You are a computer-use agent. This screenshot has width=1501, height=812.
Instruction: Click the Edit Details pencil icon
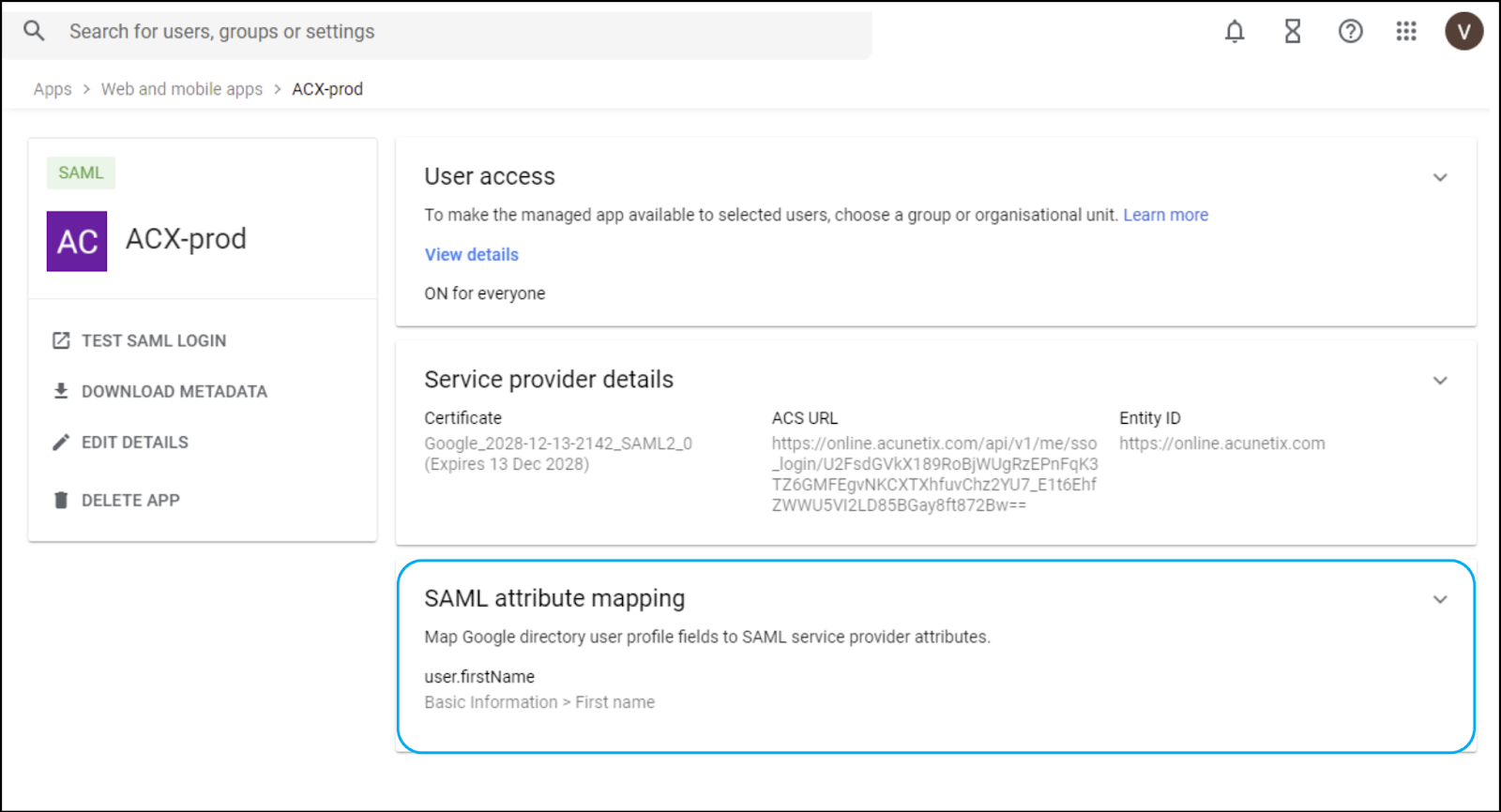point(61,442)
